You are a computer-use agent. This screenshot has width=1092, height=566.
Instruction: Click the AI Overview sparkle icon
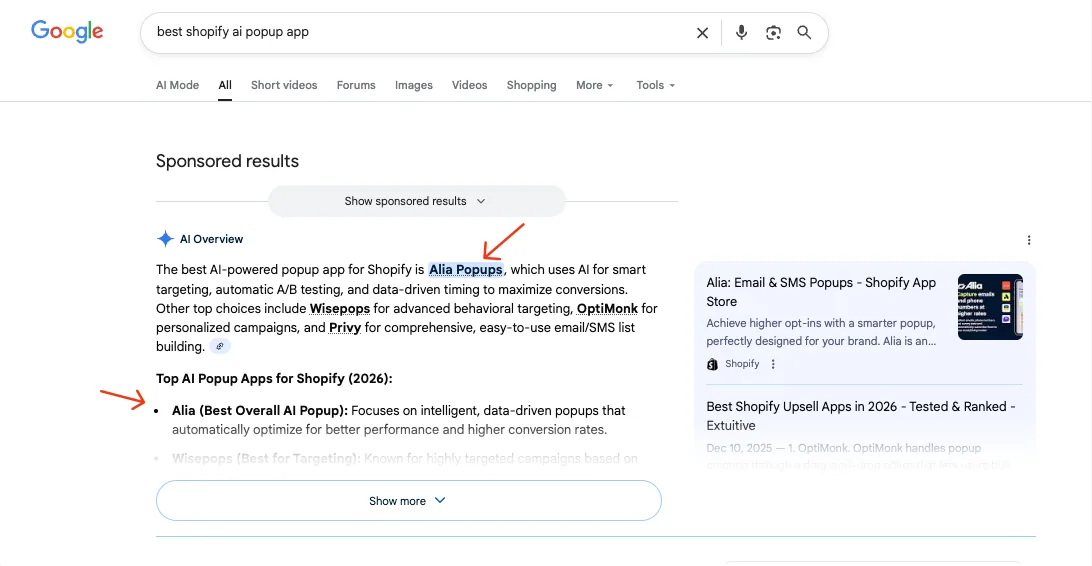(x=165, y=239)
